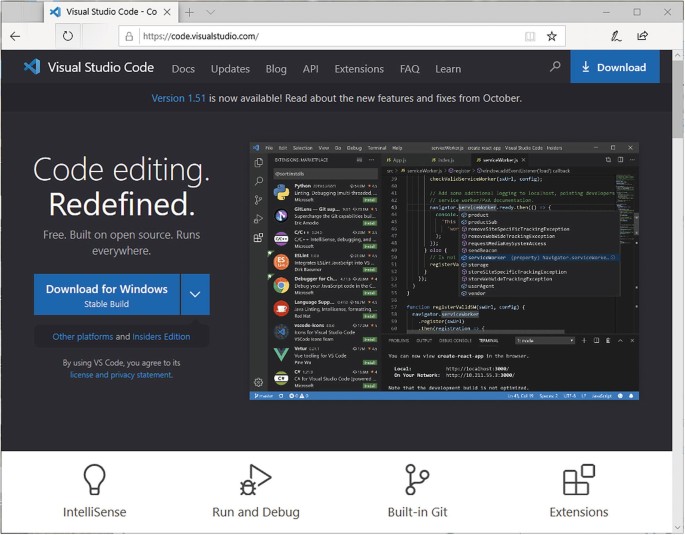This screenshot has height=535, width=685.
Task: Open the tab list chevron in title bar
Action: click(210, 12)
